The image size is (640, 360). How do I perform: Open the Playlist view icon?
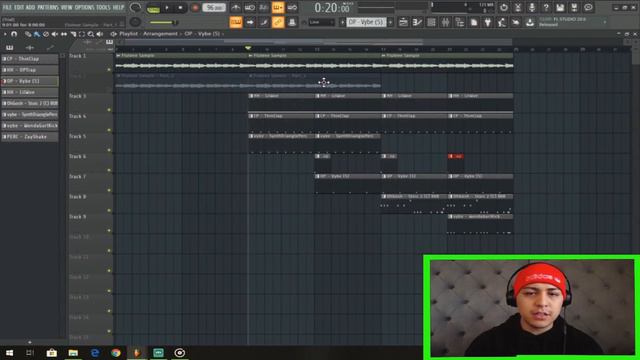[x=403, y=22]
